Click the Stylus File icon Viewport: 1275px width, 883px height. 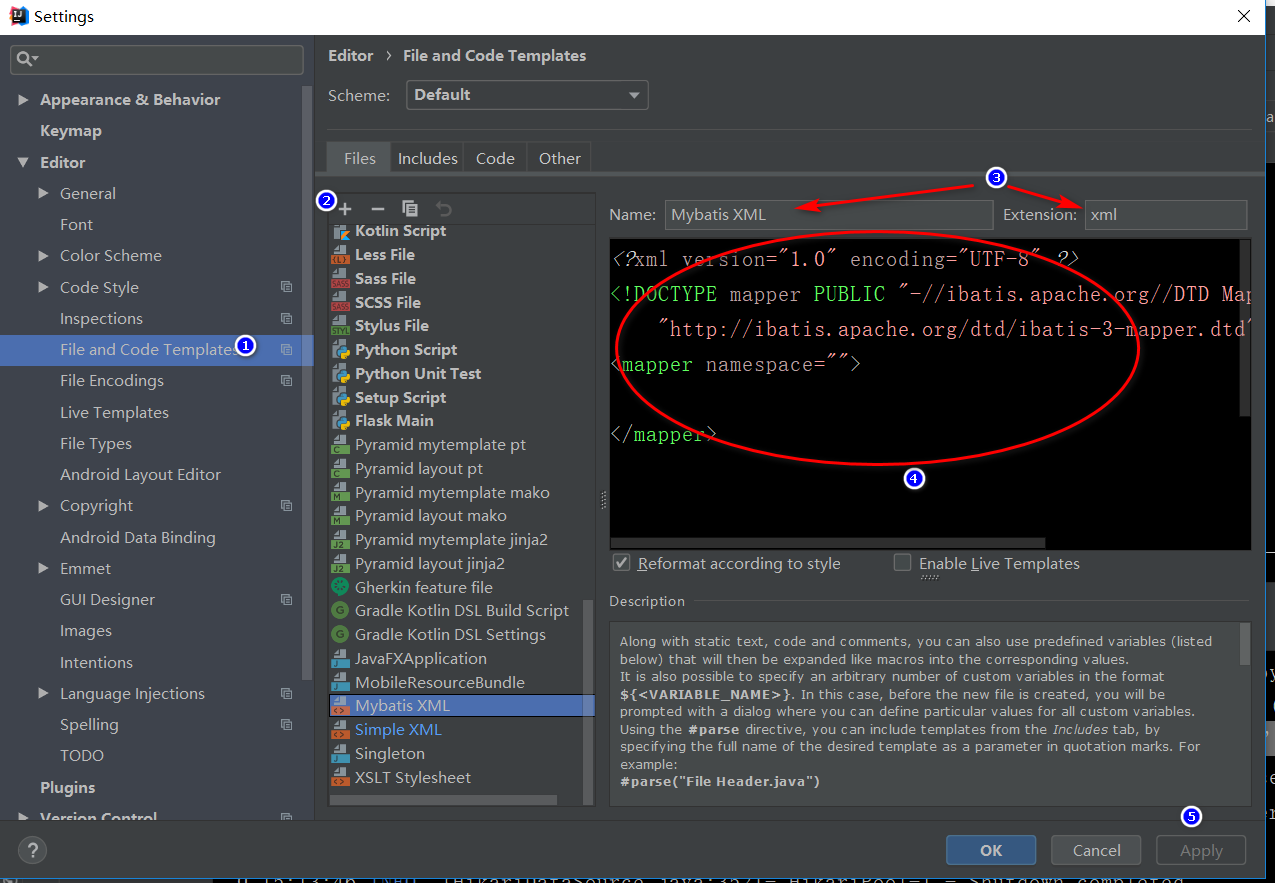[340, 326]
